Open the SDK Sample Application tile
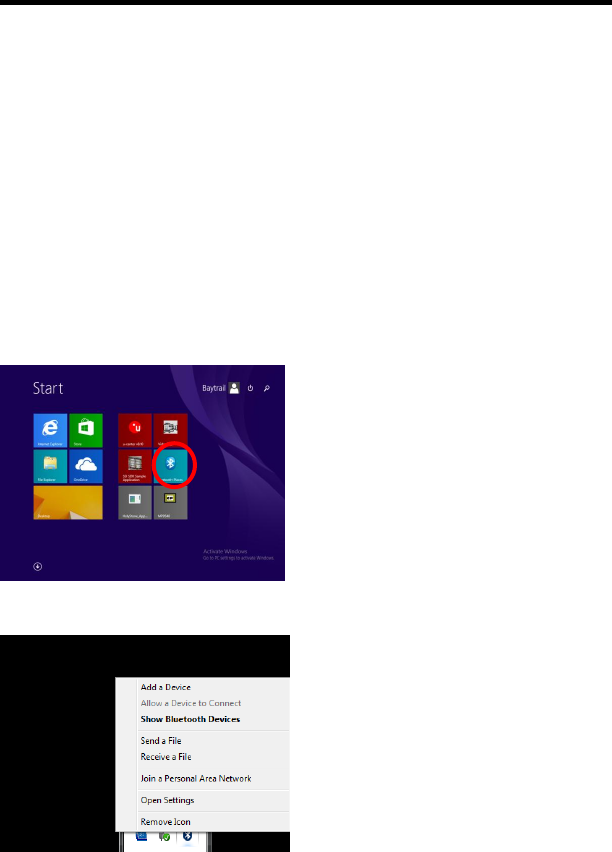Image resolution: width=612 pixels, height=852 pixels. click(x=135, y=466)
